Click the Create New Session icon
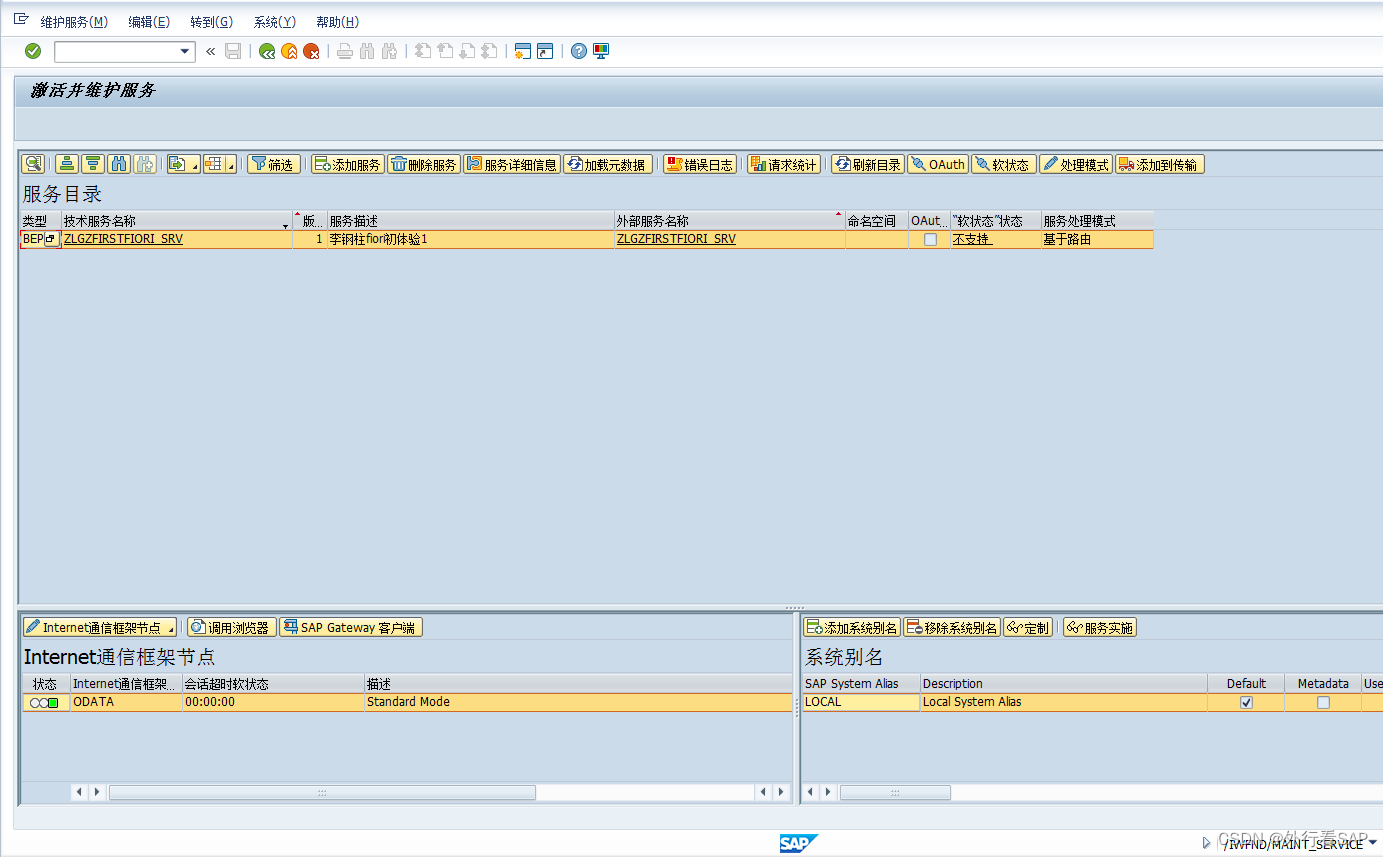 pos(522,51)
